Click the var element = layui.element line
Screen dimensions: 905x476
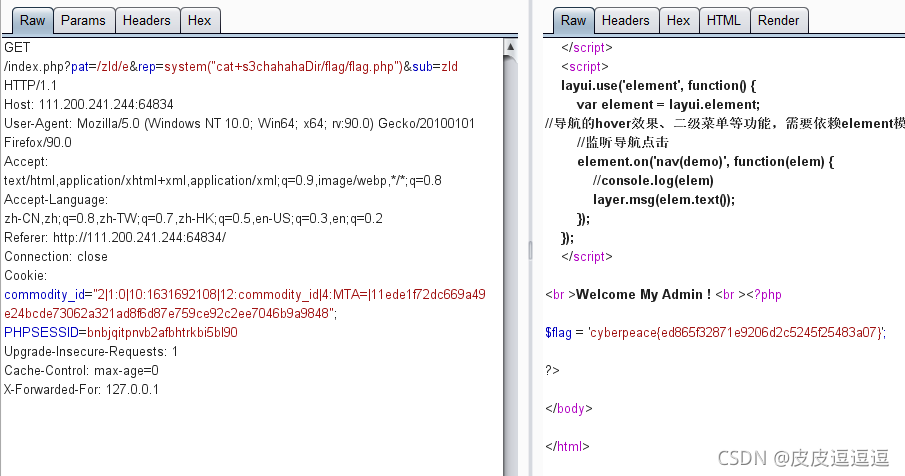coord(668,104)
